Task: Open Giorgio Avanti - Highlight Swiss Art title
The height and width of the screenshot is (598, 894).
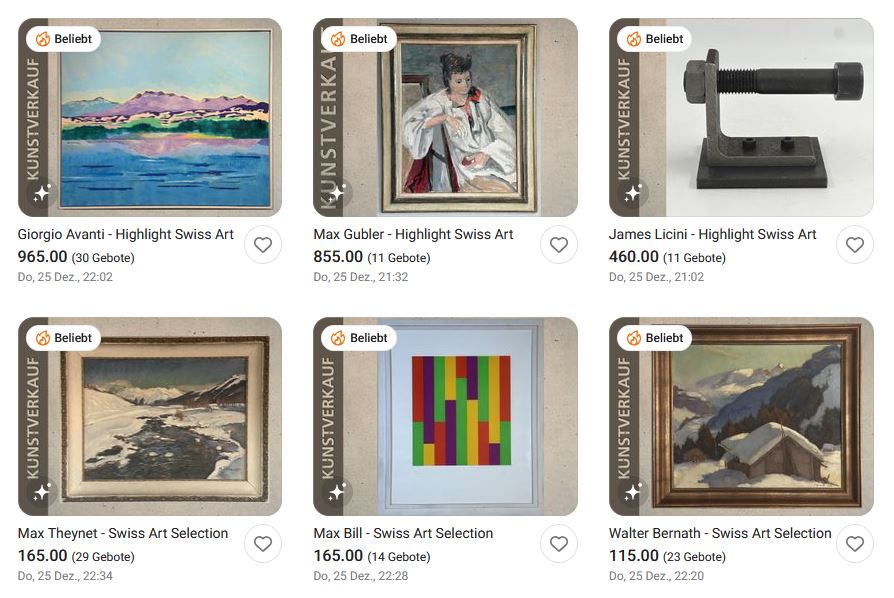Action: pos(125,234)
